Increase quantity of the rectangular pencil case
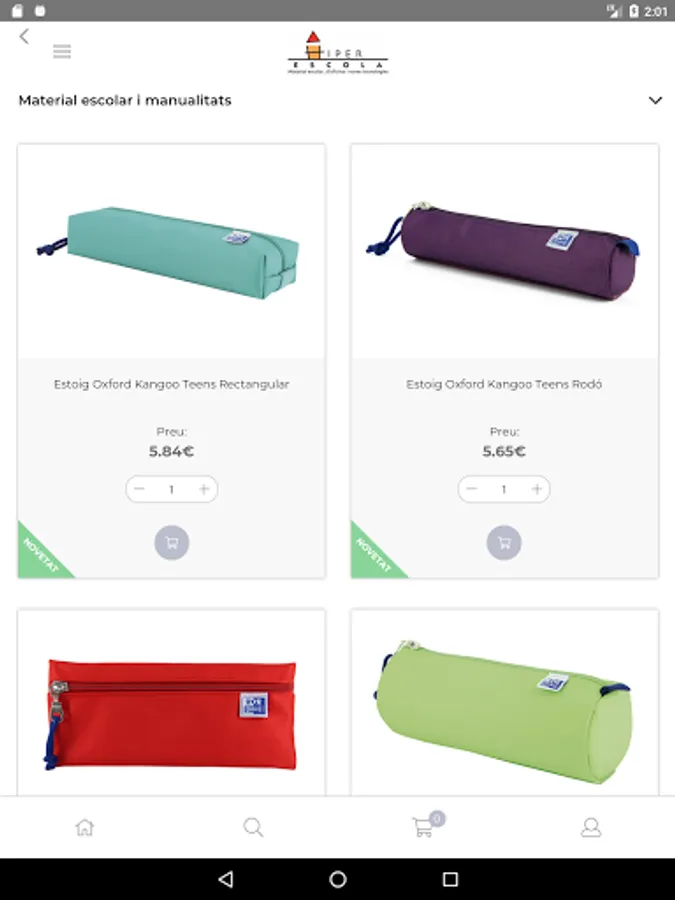675x900 pixels. [204, 489]
